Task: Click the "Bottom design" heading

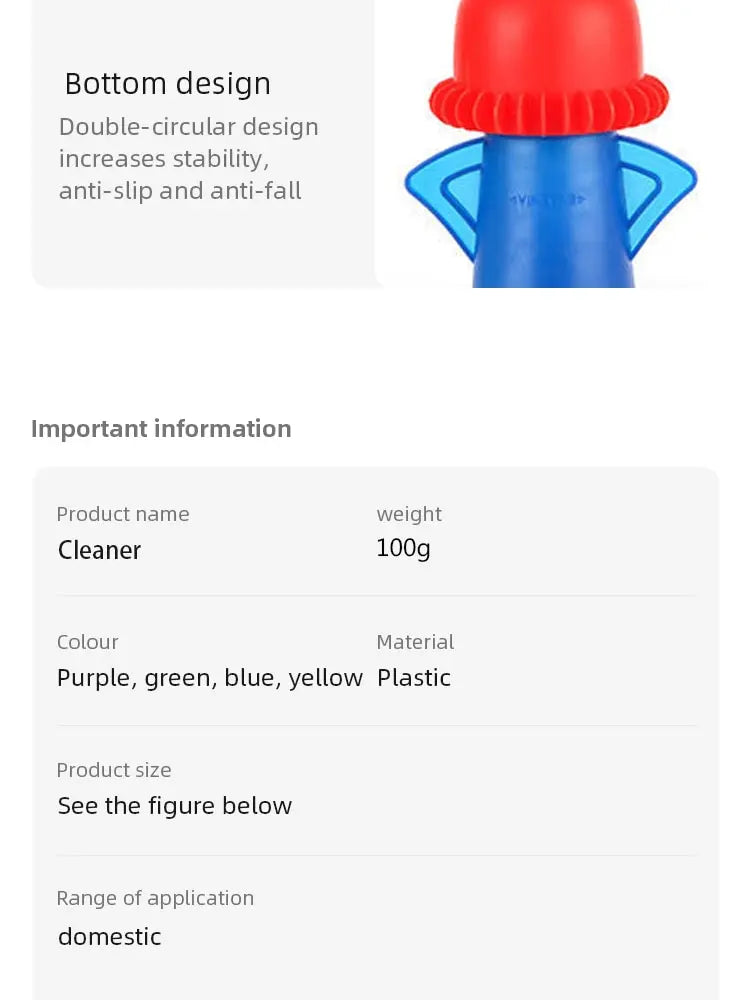Action: pyautogui.click(x=167, y=84)
